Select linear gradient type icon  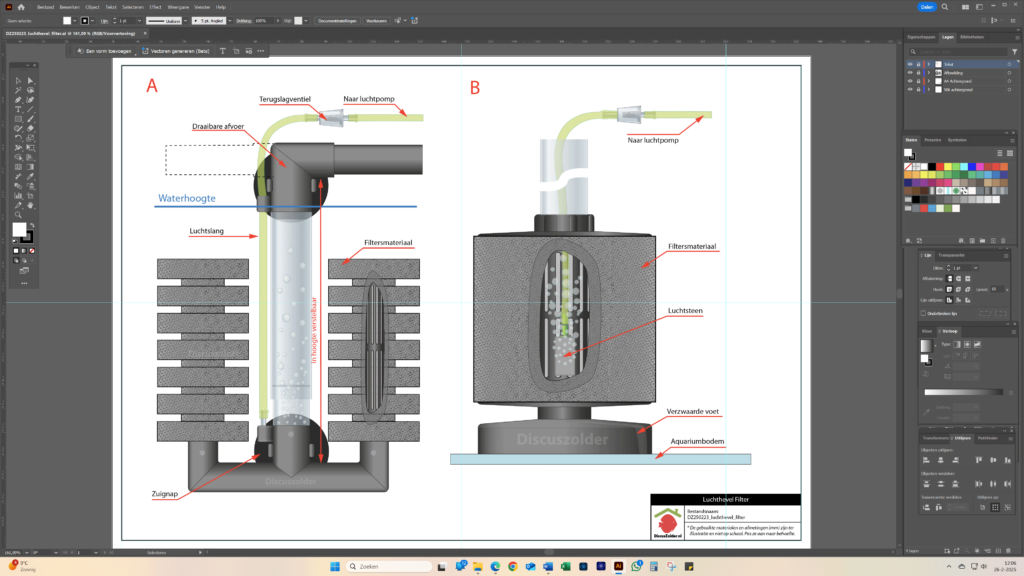957,344
